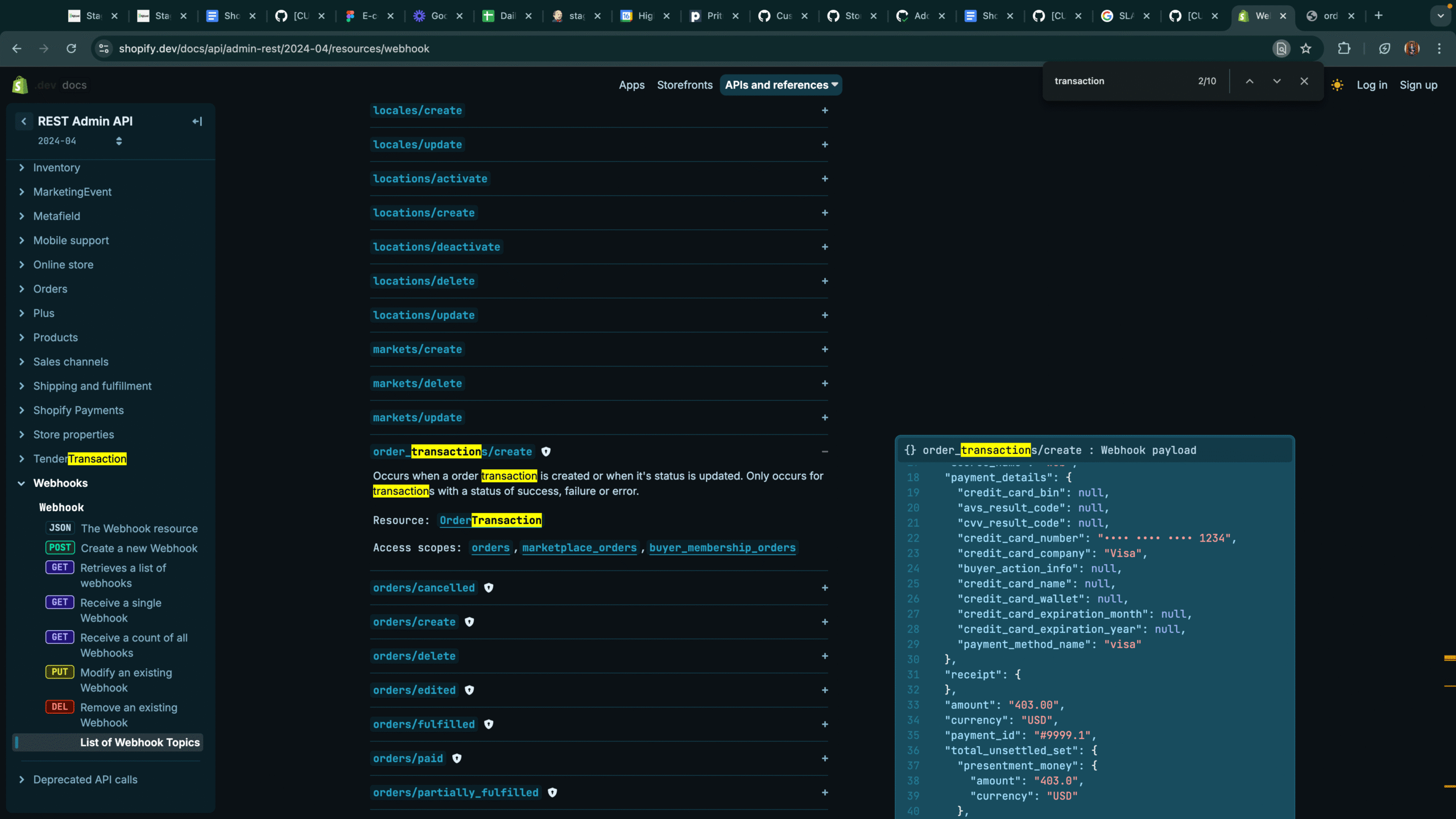Open the Storefronts nav item
The height and width of the screenshot is (819, 1456).
point(685,85)
